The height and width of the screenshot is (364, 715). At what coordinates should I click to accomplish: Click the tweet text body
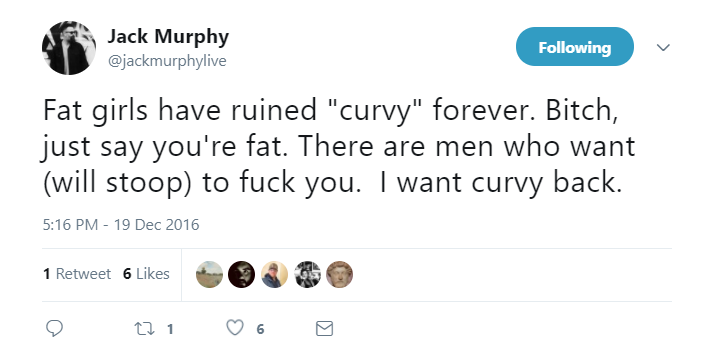pyautogui.click(x=339, y=146)
